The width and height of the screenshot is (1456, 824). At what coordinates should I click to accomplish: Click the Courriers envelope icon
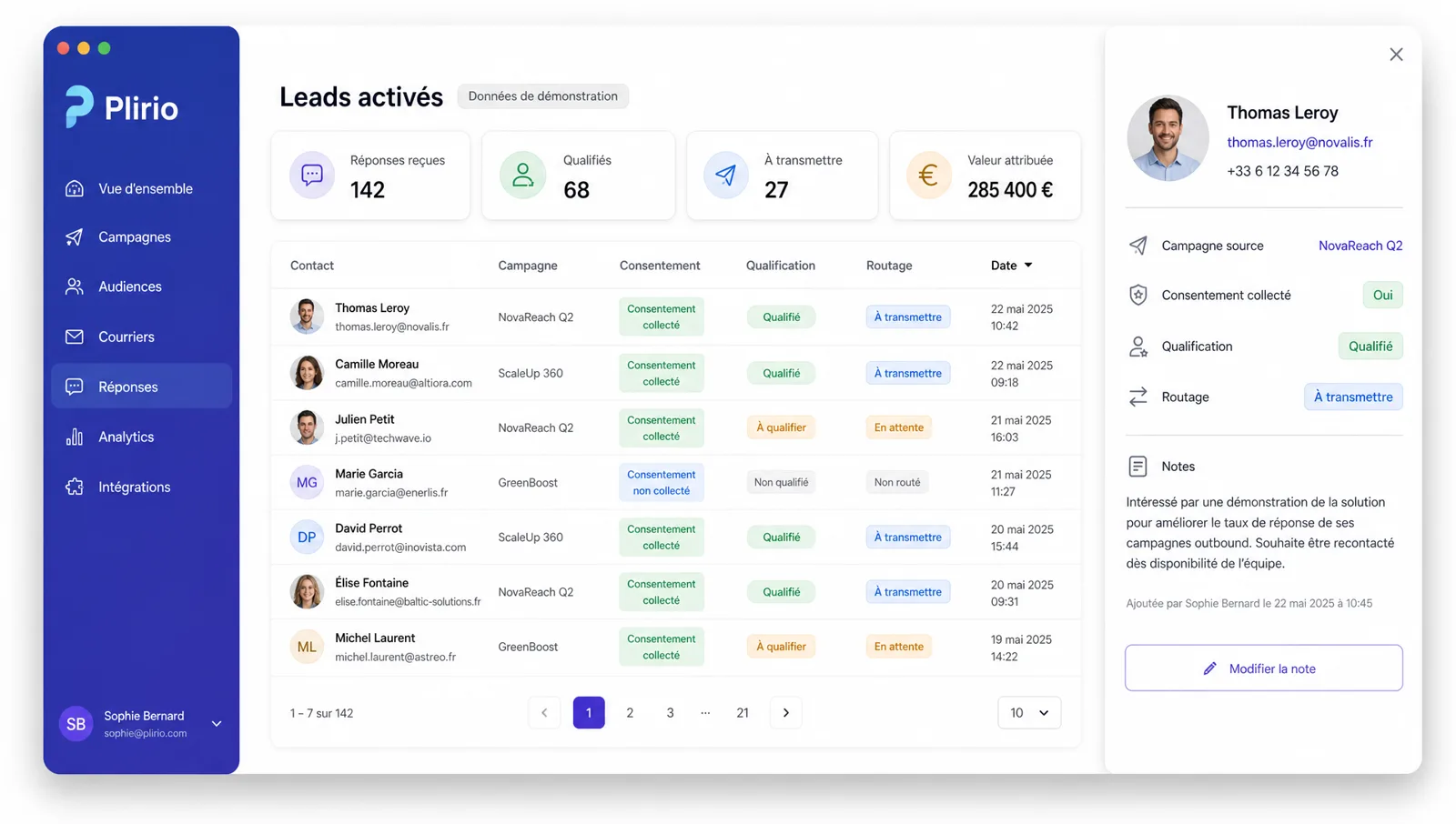(75, 337)
